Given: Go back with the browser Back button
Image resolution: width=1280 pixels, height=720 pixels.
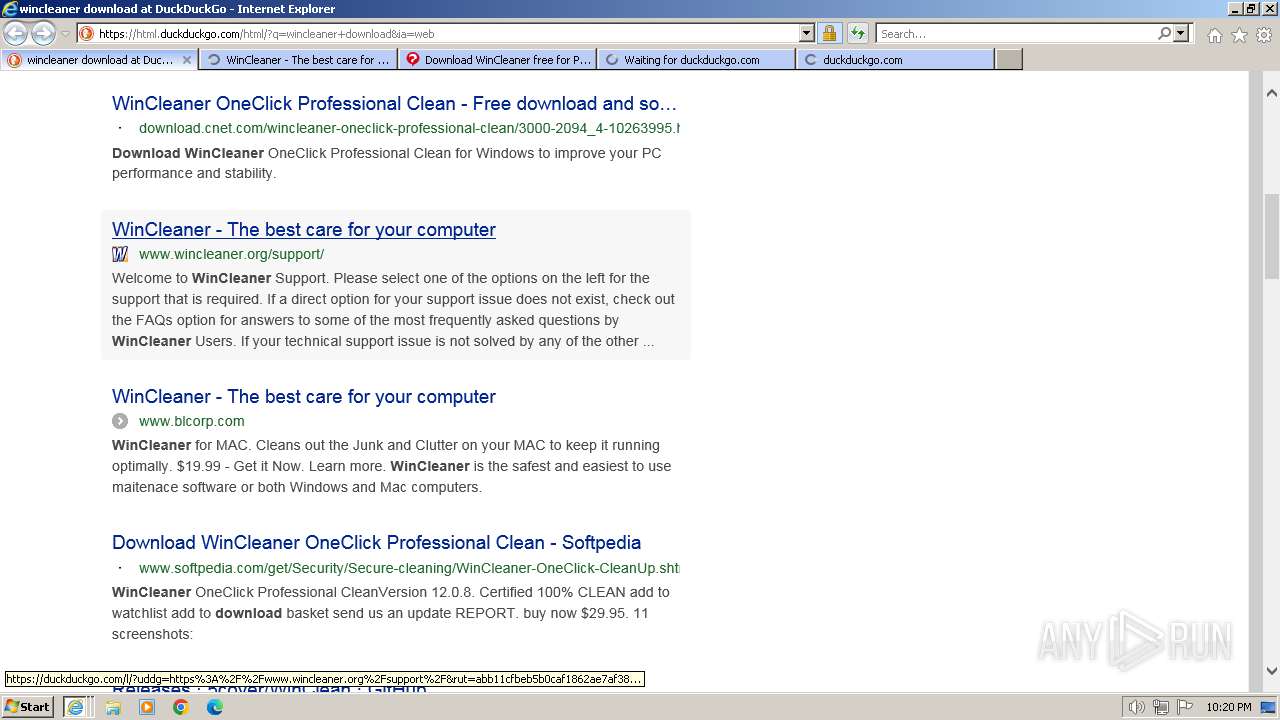Looking at the screenshot, I should [x=15, y=34].
